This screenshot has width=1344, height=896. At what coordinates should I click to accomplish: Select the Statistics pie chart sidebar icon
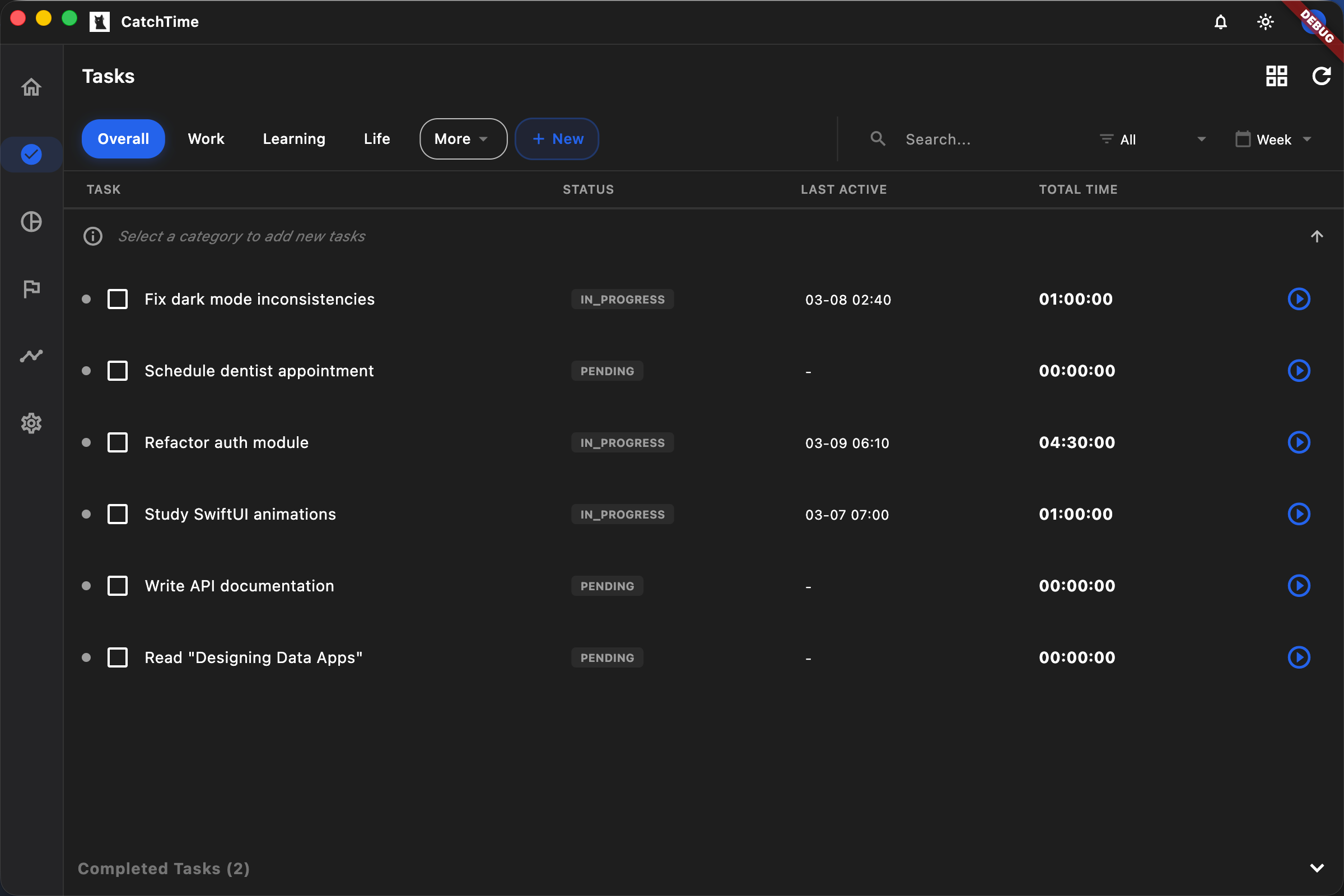point(31,222)
